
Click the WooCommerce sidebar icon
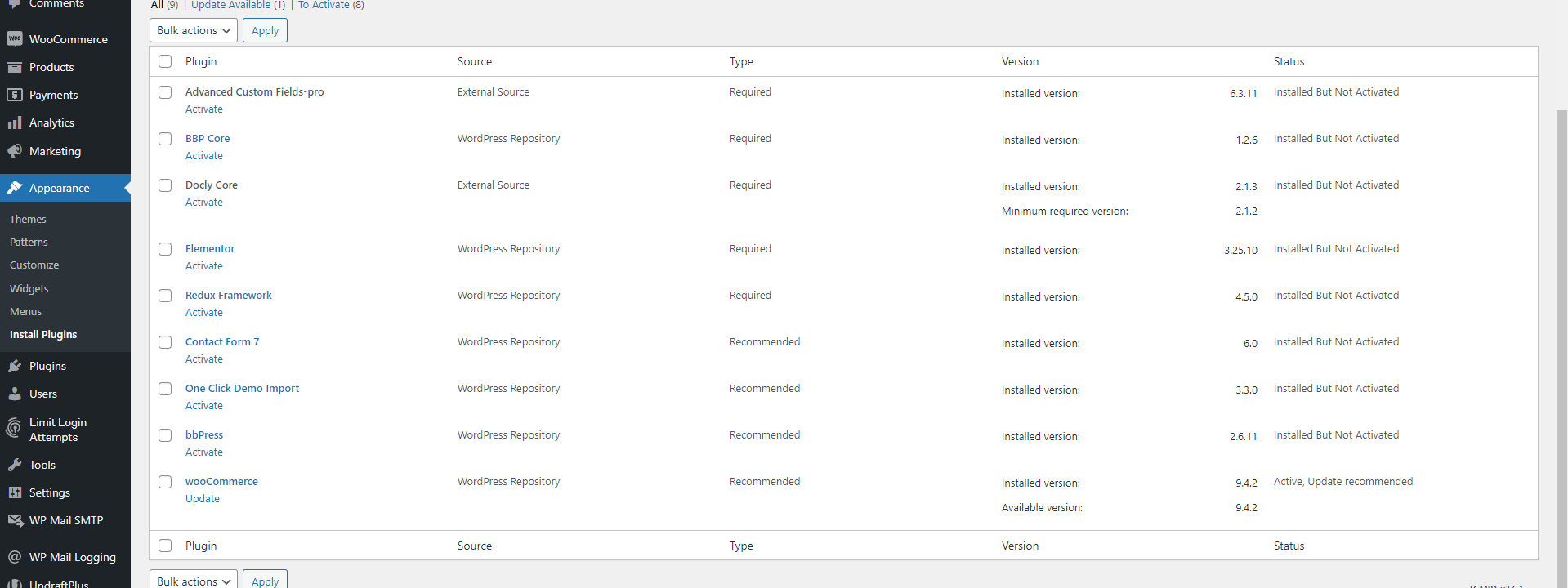(15, 39)
